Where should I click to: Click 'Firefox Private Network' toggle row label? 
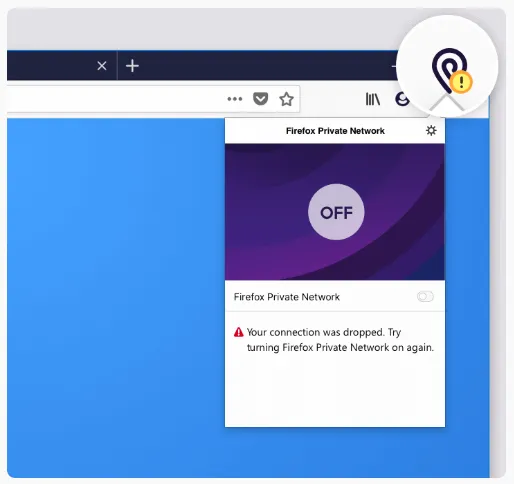tap(287, 297)
